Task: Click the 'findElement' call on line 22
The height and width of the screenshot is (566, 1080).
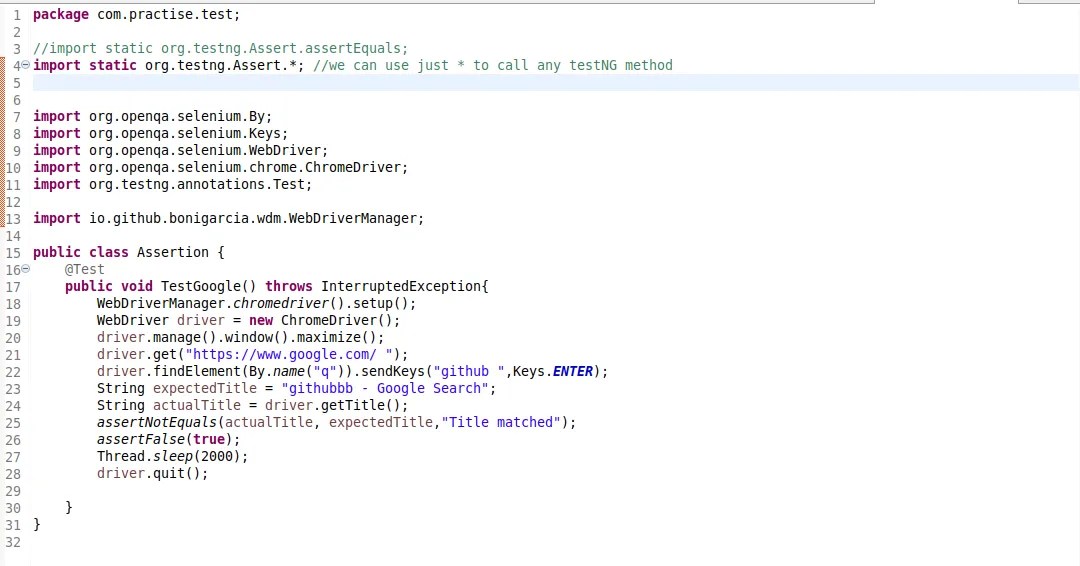Action: click(x=196, y=371)
